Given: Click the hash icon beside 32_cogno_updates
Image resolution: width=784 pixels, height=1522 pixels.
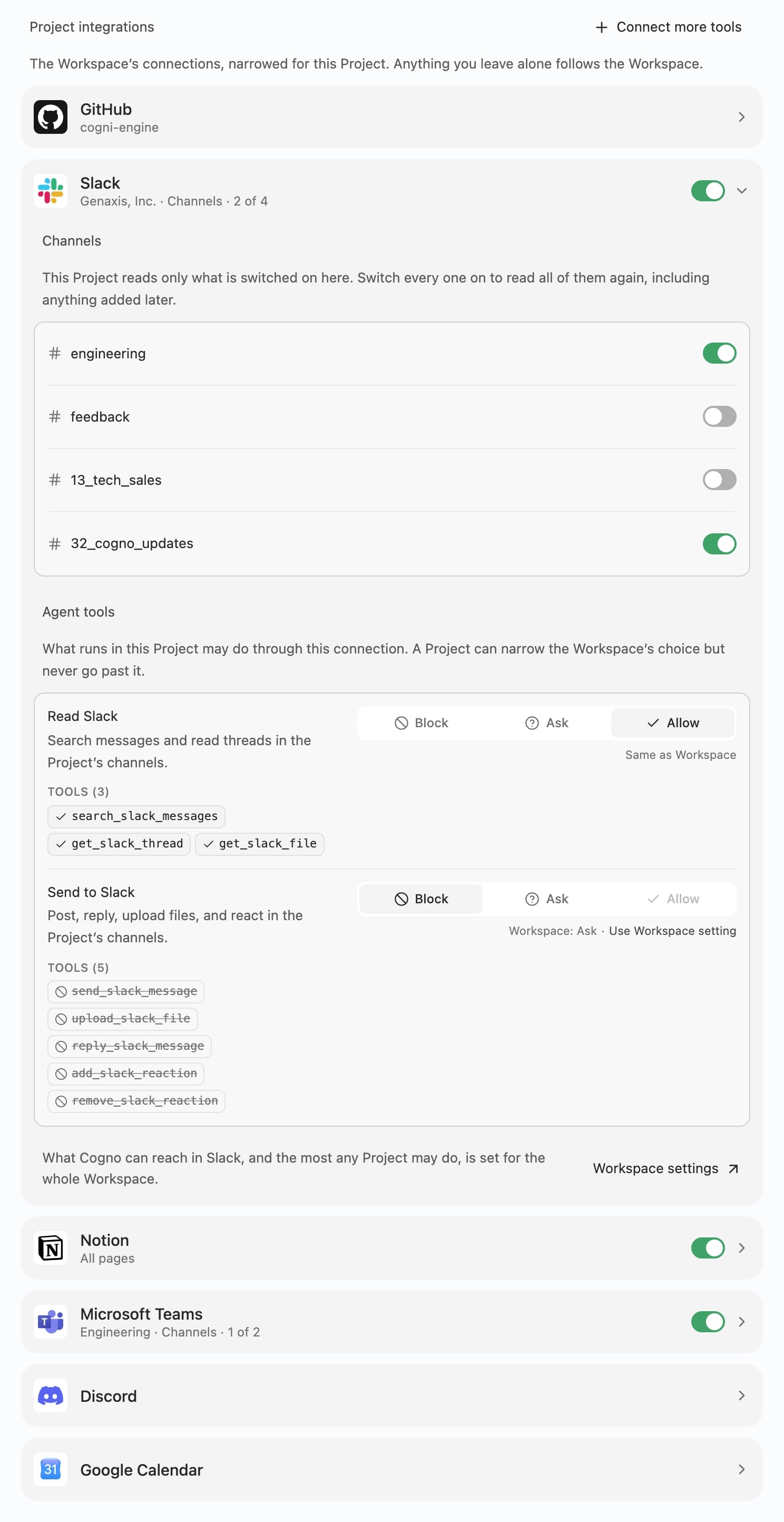Looking at the screenshot, I should [x=55, y=543].
